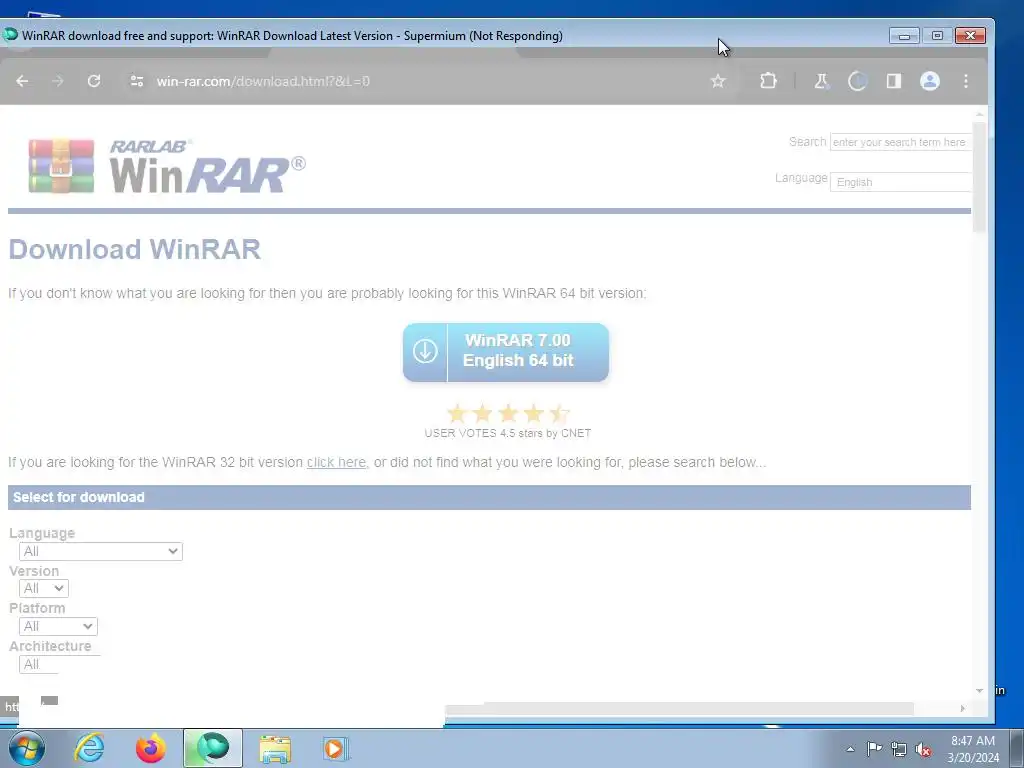1024x768 pixels.
Task: Open Action Center flag icon
Action: [874, 749]
